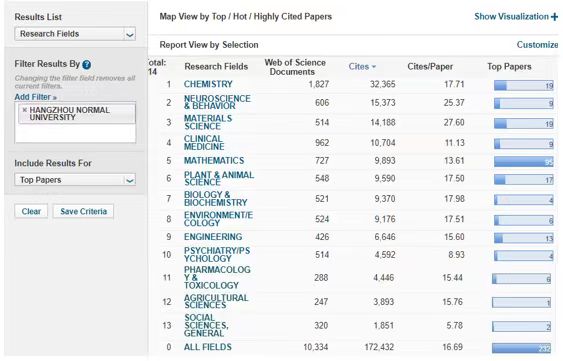563x361 pixels.
Task: Open the ENVIRONMENT/ECOLOGY field
Action: coord(218,219)
